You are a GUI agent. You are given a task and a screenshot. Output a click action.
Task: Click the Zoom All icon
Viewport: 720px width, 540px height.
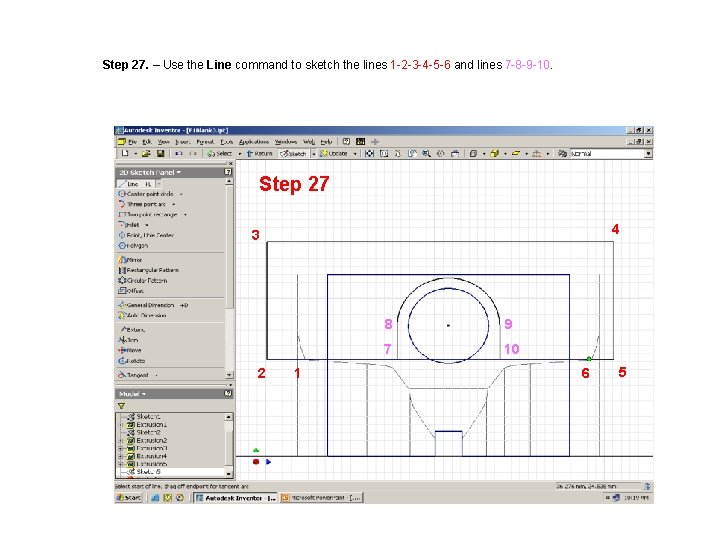click(369, 153)
